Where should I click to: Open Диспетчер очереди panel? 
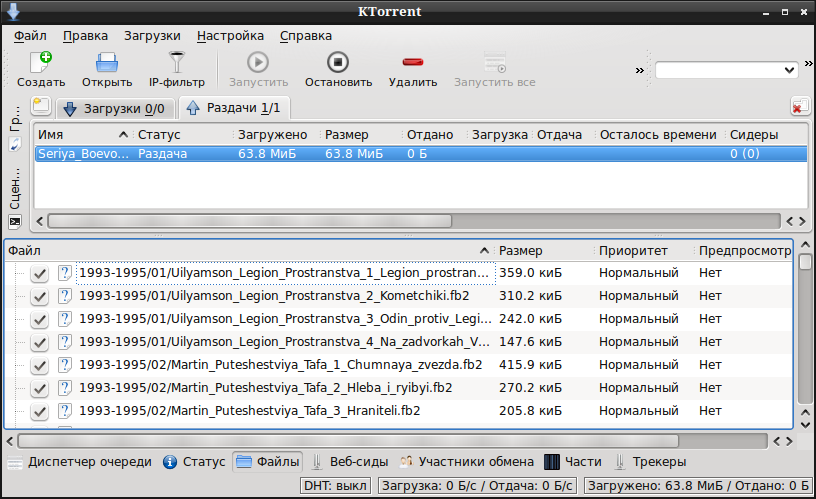pyautogui.click(x=80, y=462)
